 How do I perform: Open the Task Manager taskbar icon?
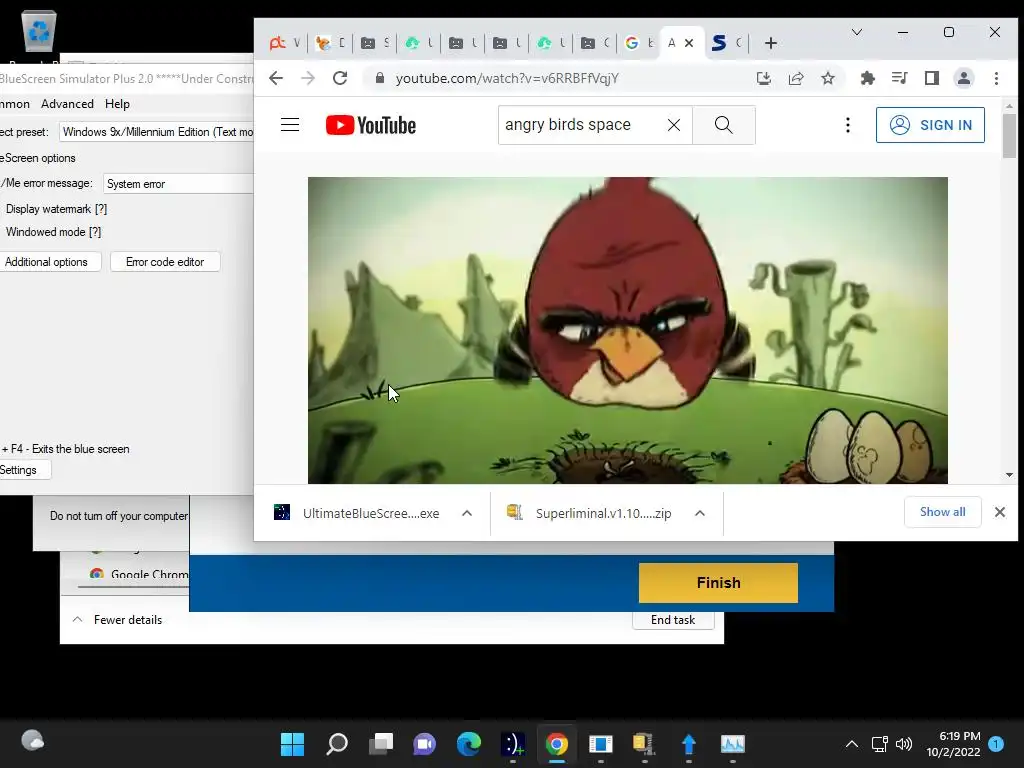(732, 743)
